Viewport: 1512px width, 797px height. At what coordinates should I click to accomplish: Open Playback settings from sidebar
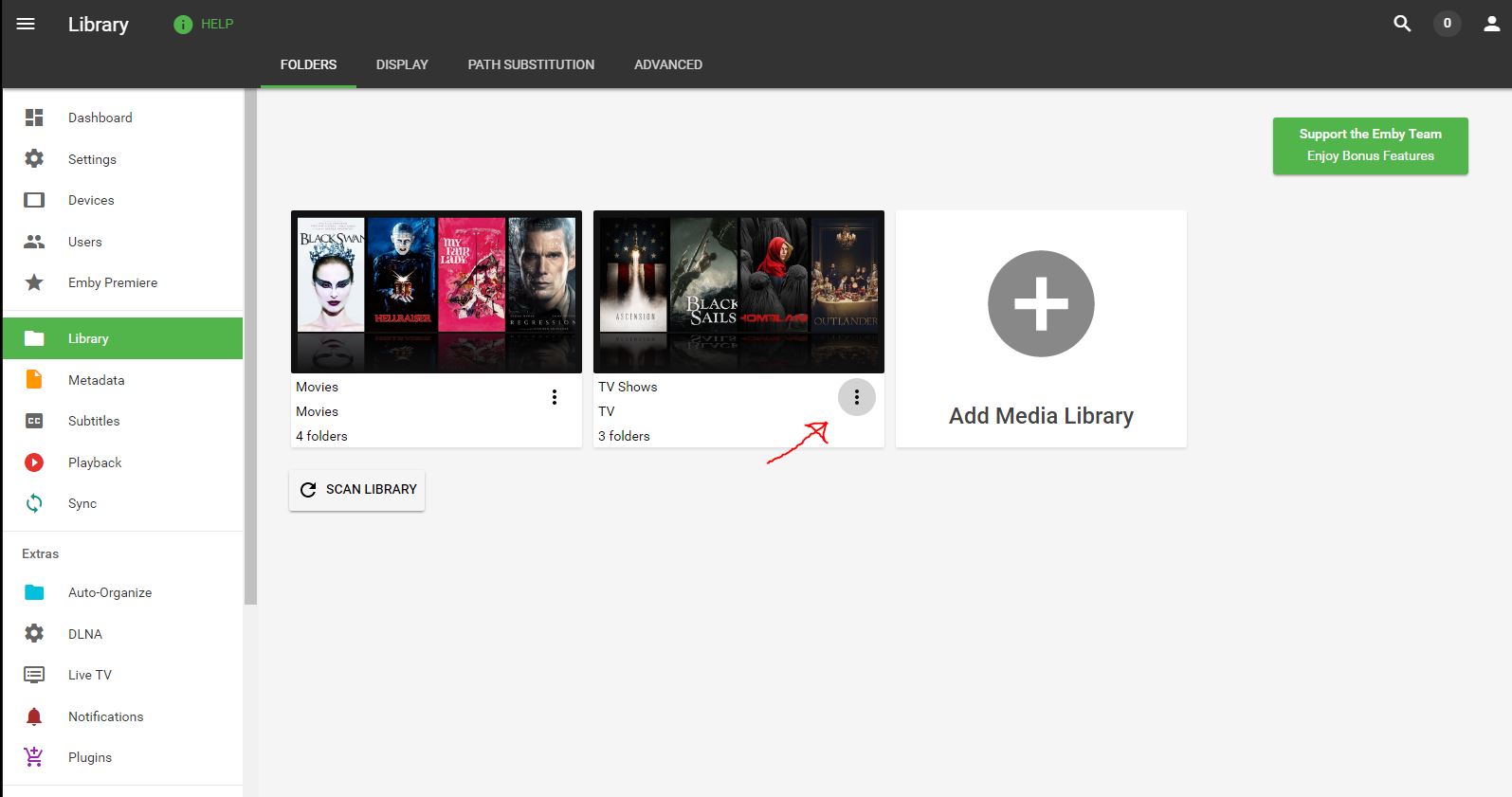click(x=123, y=462)
